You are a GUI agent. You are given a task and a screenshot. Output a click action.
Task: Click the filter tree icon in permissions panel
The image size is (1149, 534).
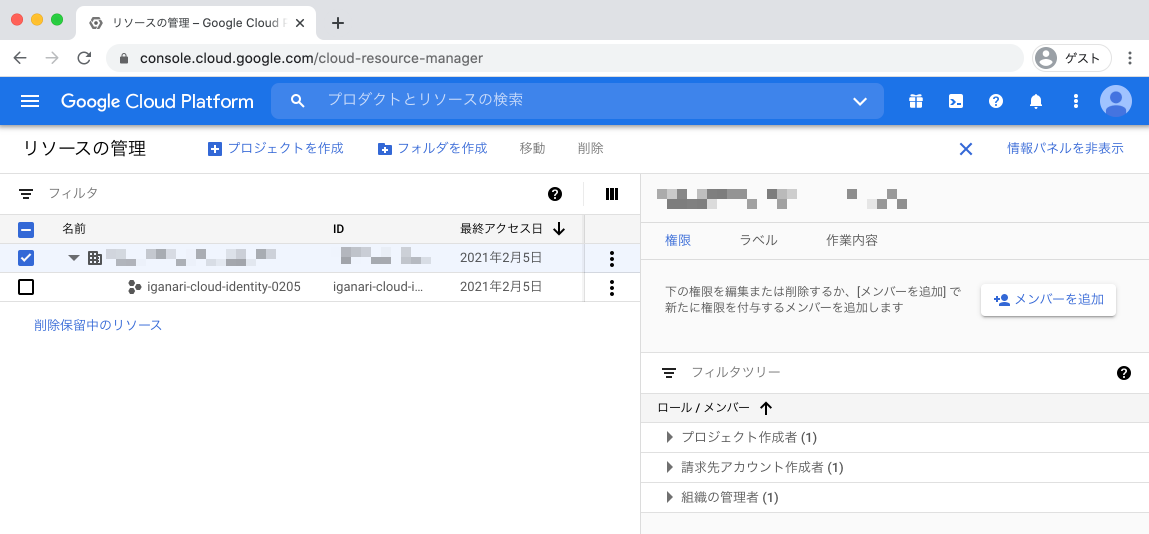tap(668, 373)
